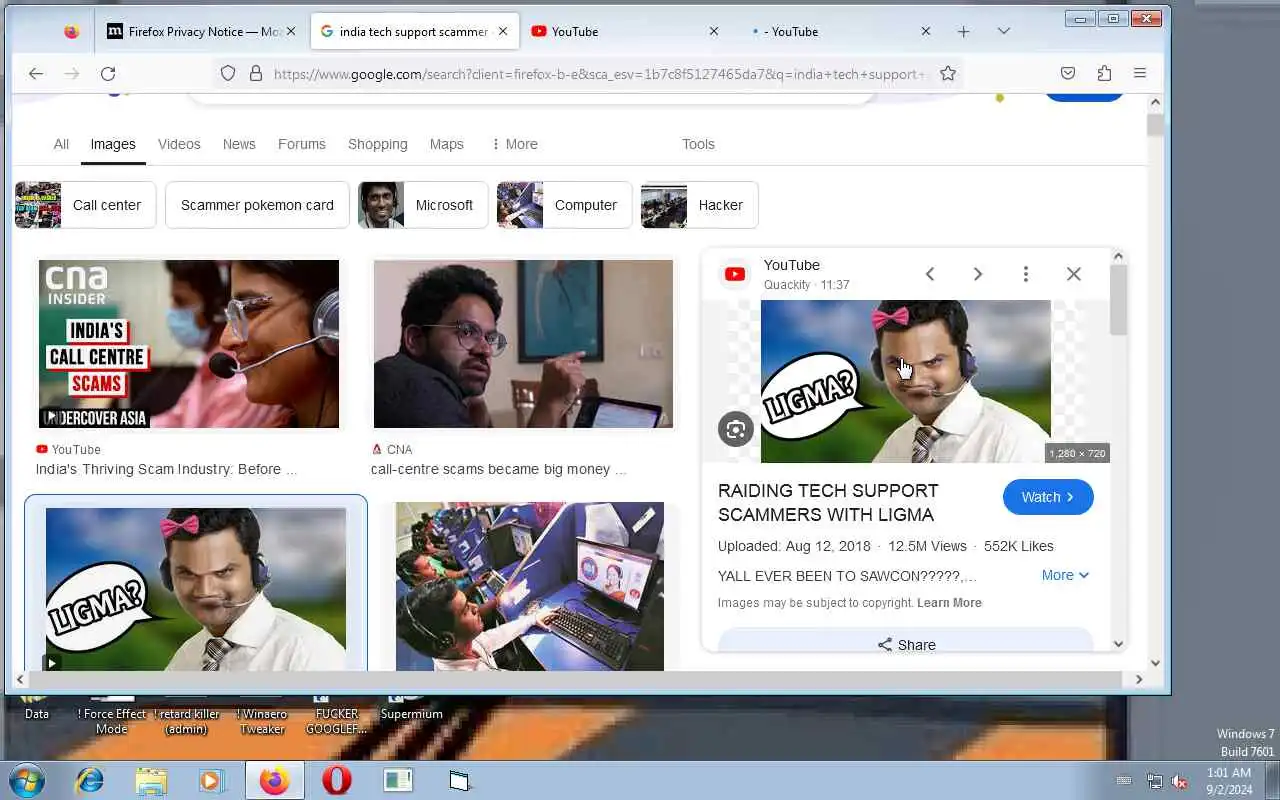Click the Computer suggestion chip
The image size is (1280, 800).
564,205
